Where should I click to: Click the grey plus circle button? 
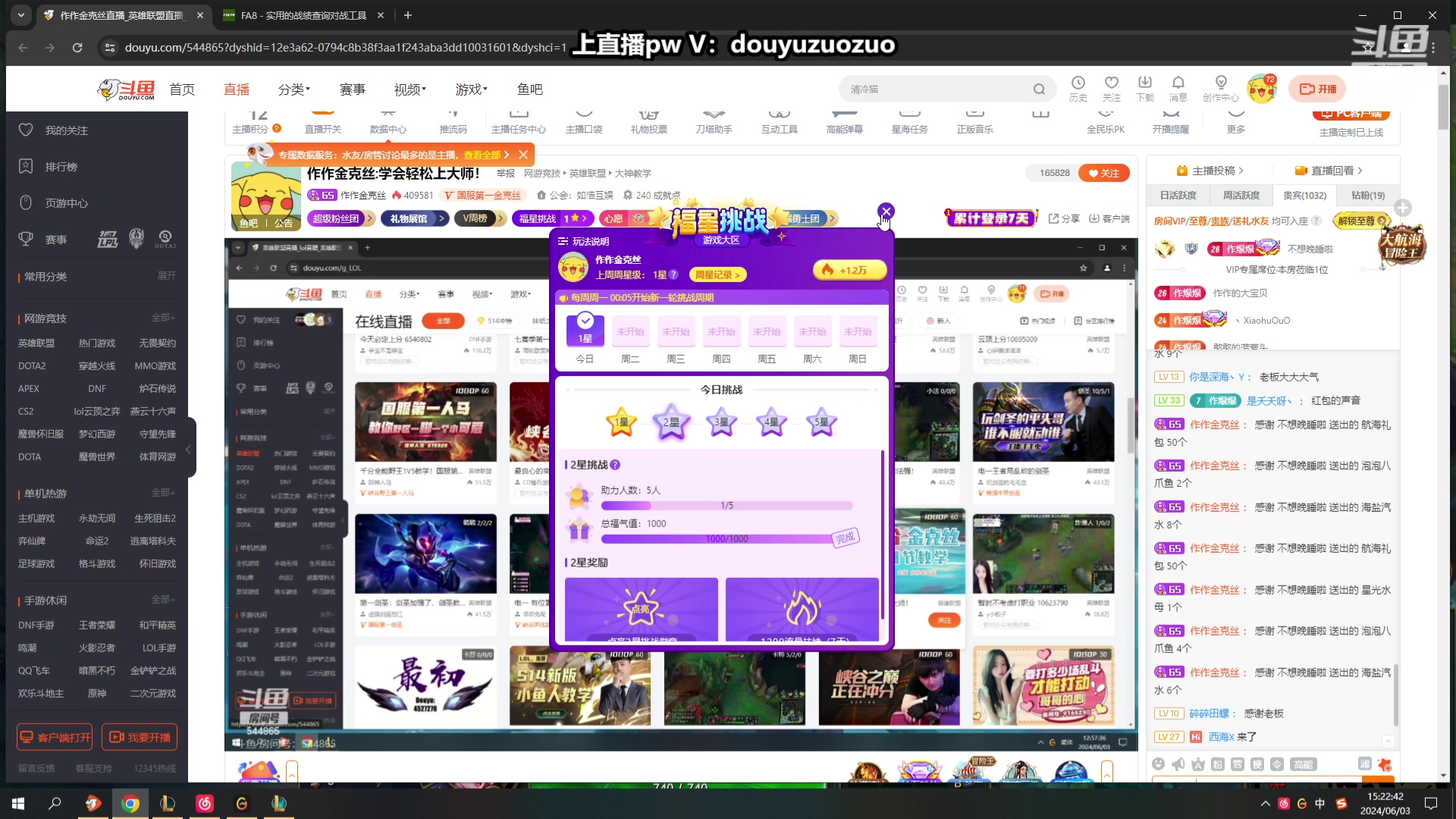point(1403,208)
